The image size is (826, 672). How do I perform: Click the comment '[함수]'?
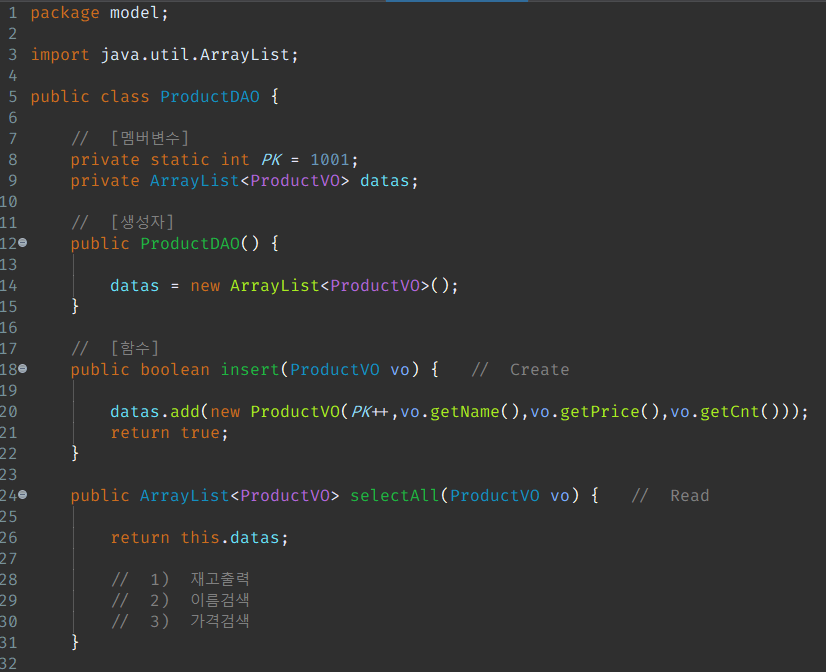135,348
